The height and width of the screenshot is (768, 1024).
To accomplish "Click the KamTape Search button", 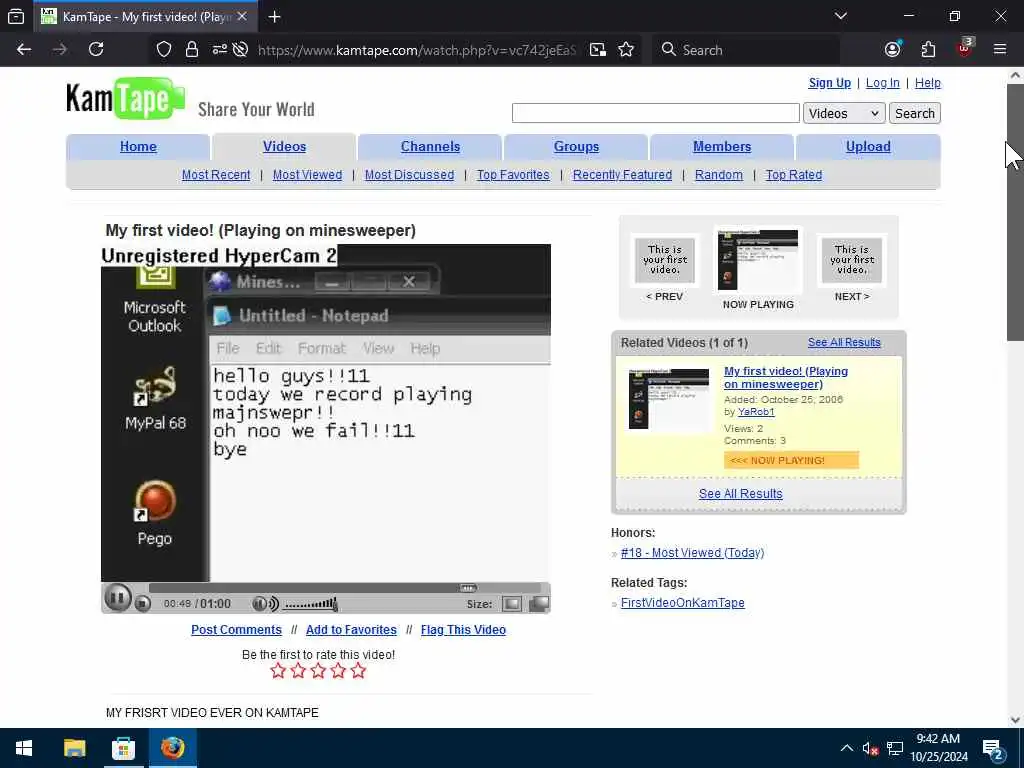I will coord(914,114).
